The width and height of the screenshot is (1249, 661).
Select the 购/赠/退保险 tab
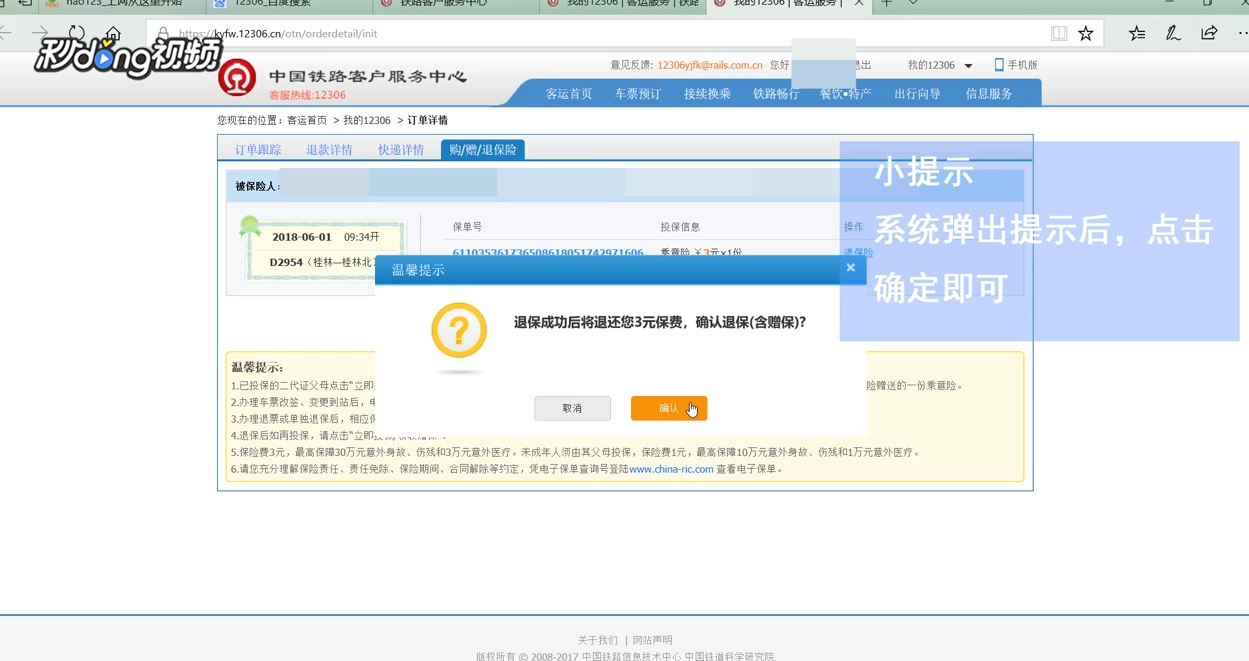pyautogui.click(x=483, y=150)
